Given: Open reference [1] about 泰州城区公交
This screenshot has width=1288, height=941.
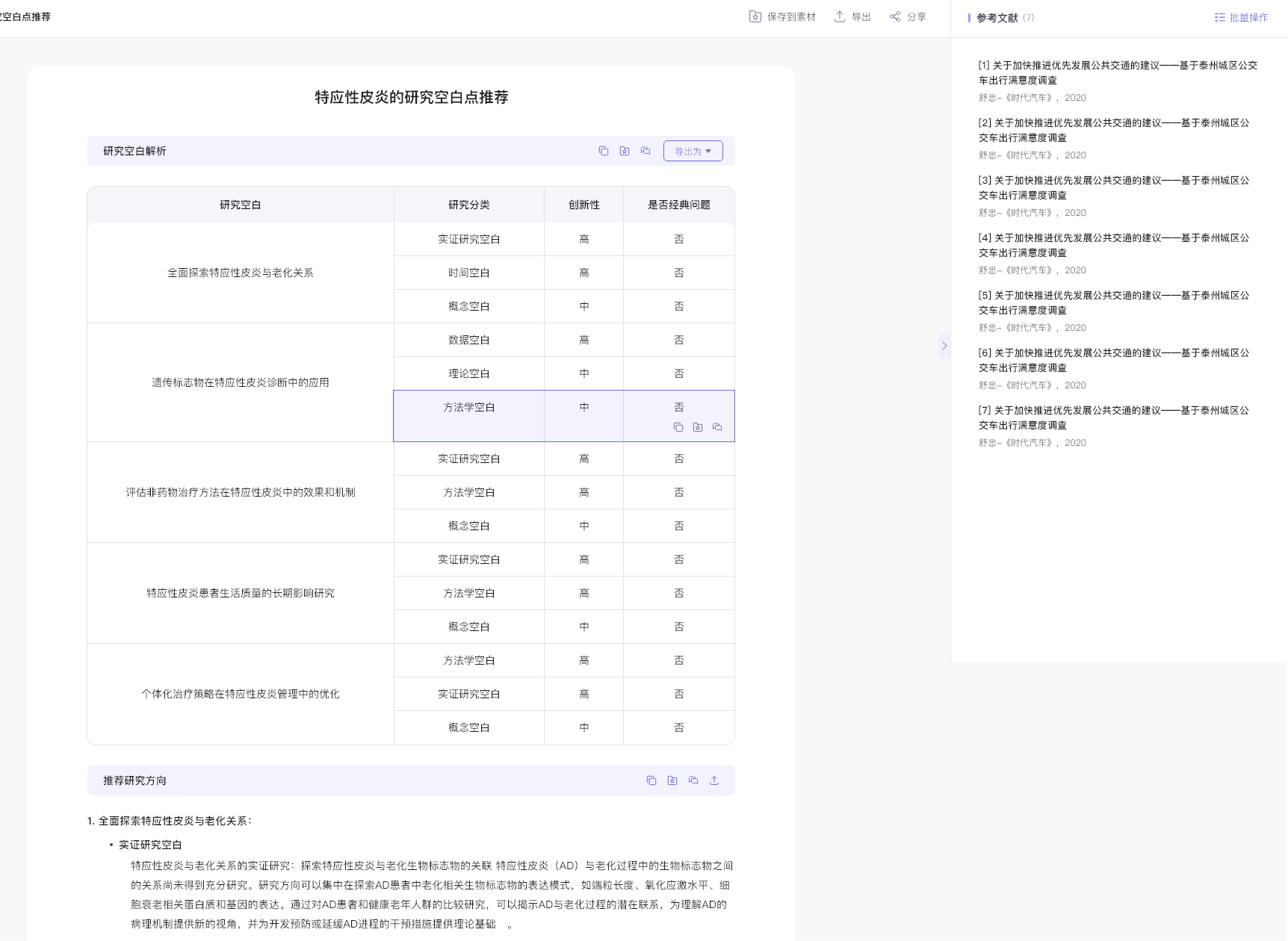Looking at the screenshot, I should 1118,72.
